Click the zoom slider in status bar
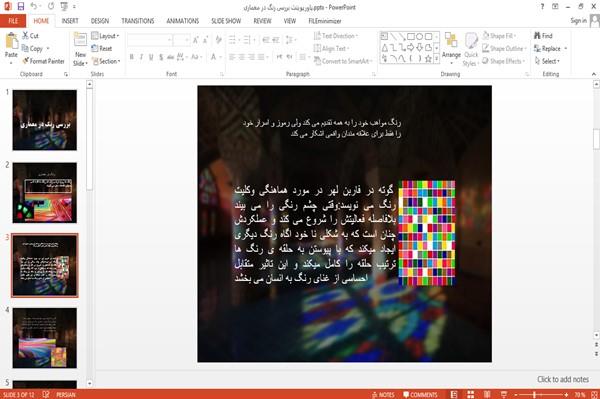Screen dimensions: 600x399 540,395
